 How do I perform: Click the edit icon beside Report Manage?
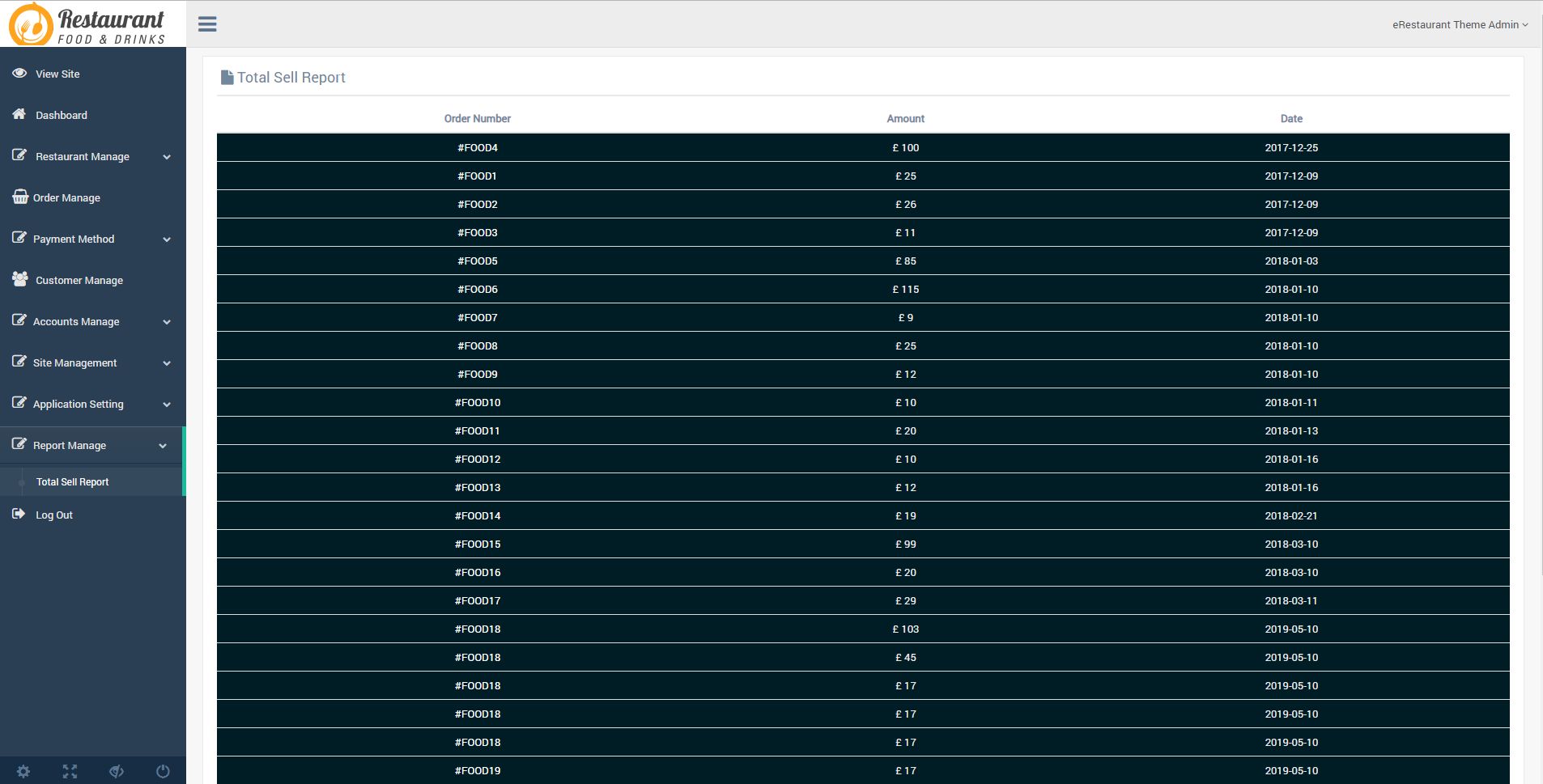click(19, 444)
